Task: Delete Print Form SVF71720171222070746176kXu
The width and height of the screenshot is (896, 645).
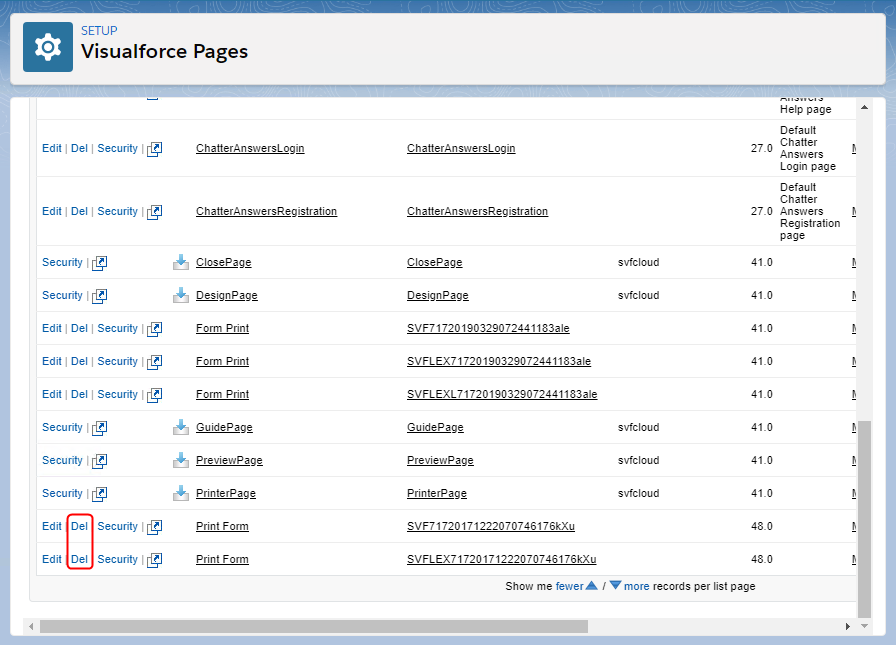Action: coord(79,526)
